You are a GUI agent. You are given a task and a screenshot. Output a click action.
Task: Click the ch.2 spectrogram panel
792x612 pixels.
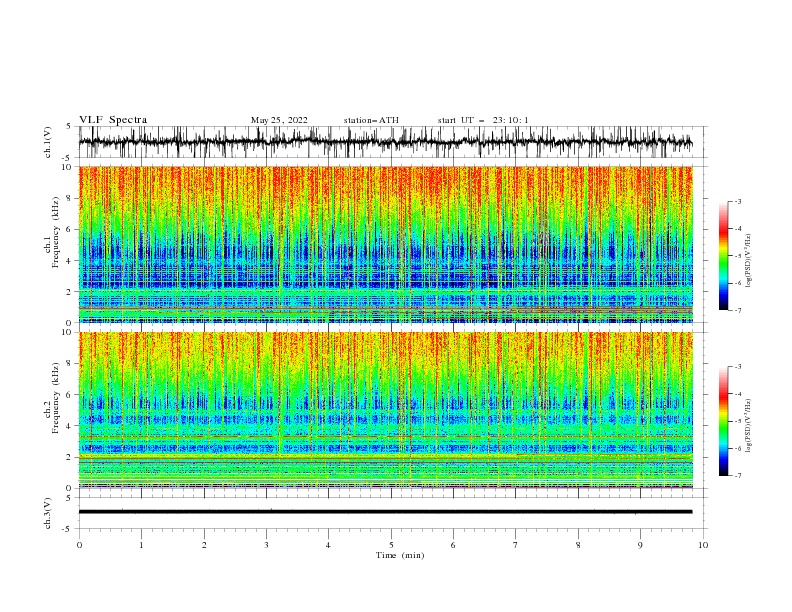(385, 410)
